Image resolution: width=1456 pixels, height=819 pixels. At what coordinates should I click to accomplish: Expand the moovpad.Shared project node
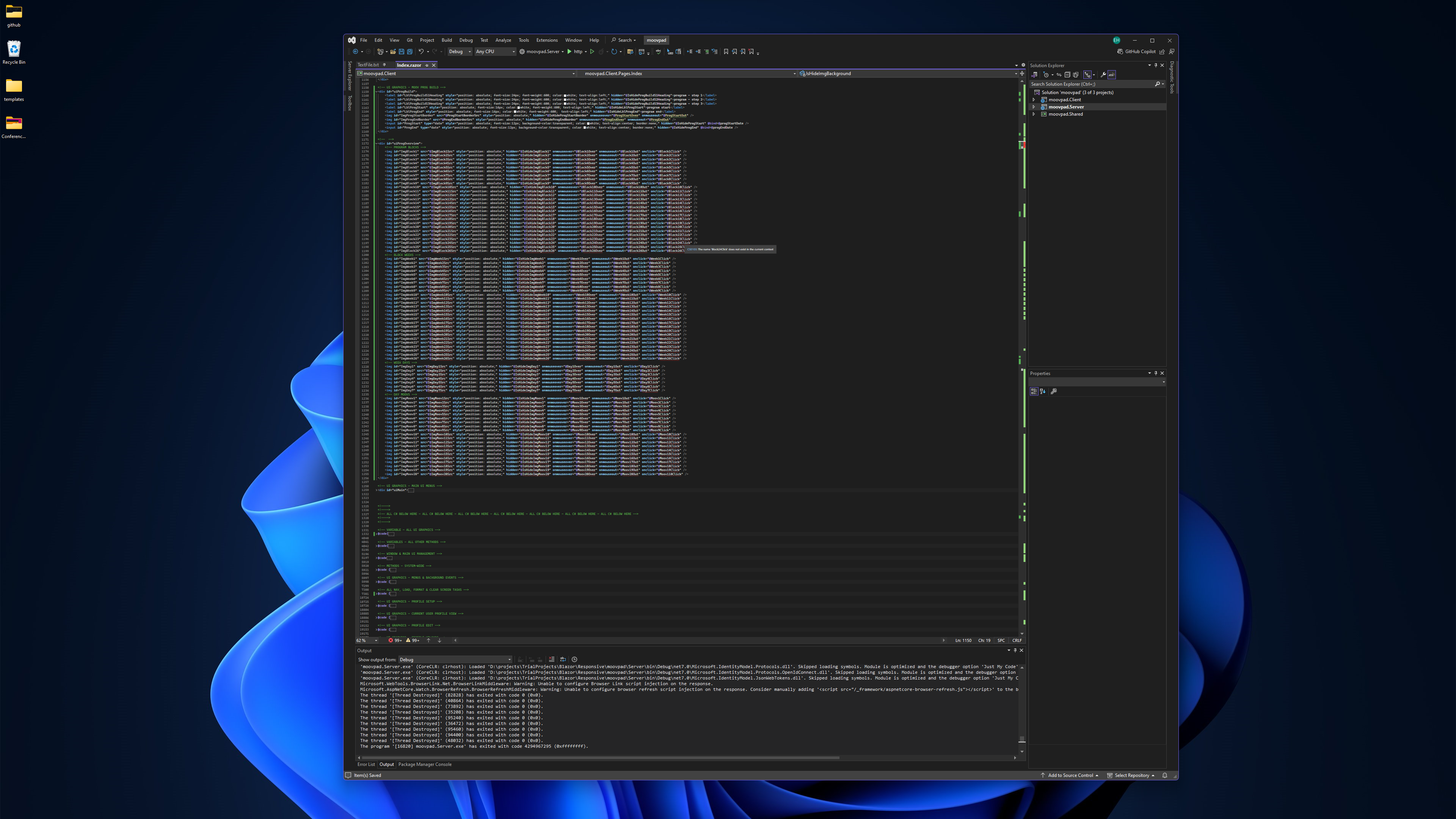pos(1034,114)
